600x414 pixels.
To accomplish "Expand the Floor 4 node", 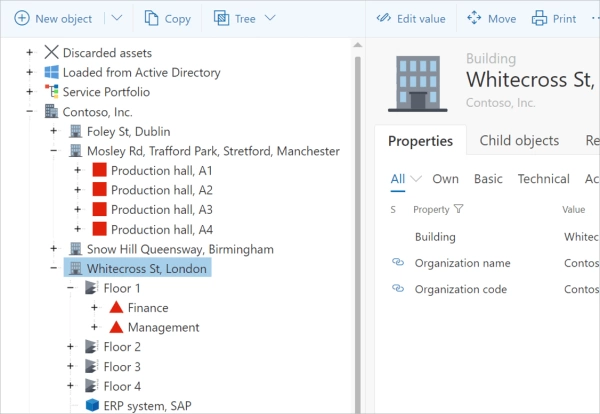I will (x=70, y=385).
